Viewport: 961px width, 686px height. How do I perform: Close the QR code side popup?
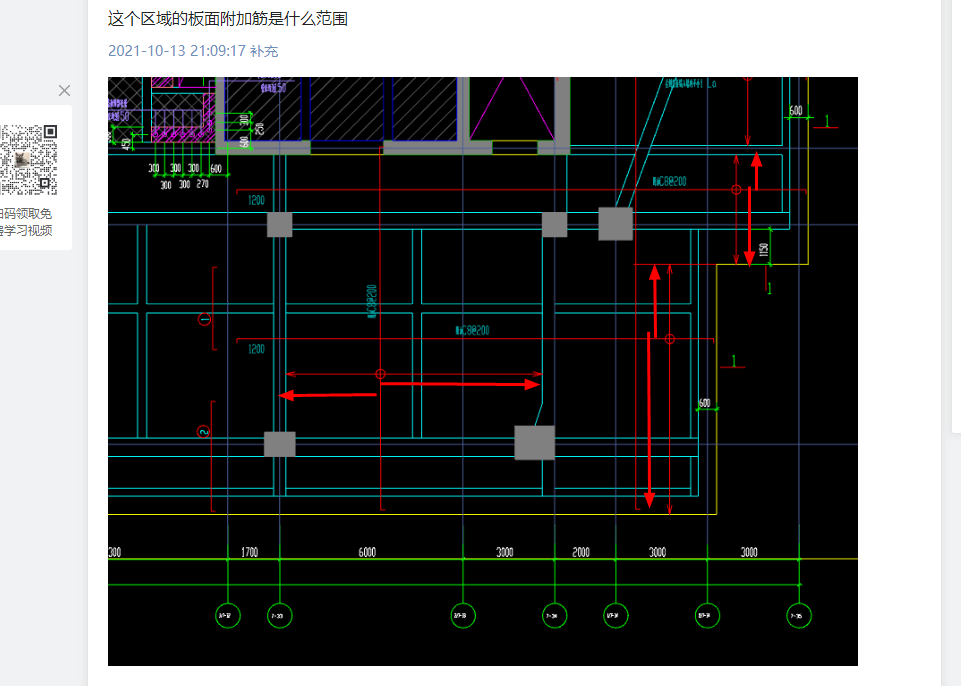[64, 91]
